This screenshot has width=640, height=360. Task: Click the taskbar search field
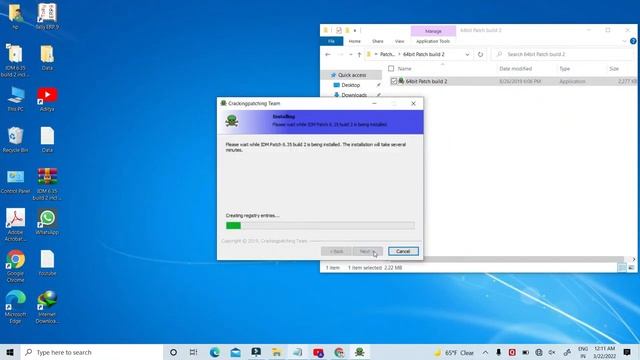pyautogui.click(x=91, y=352)
